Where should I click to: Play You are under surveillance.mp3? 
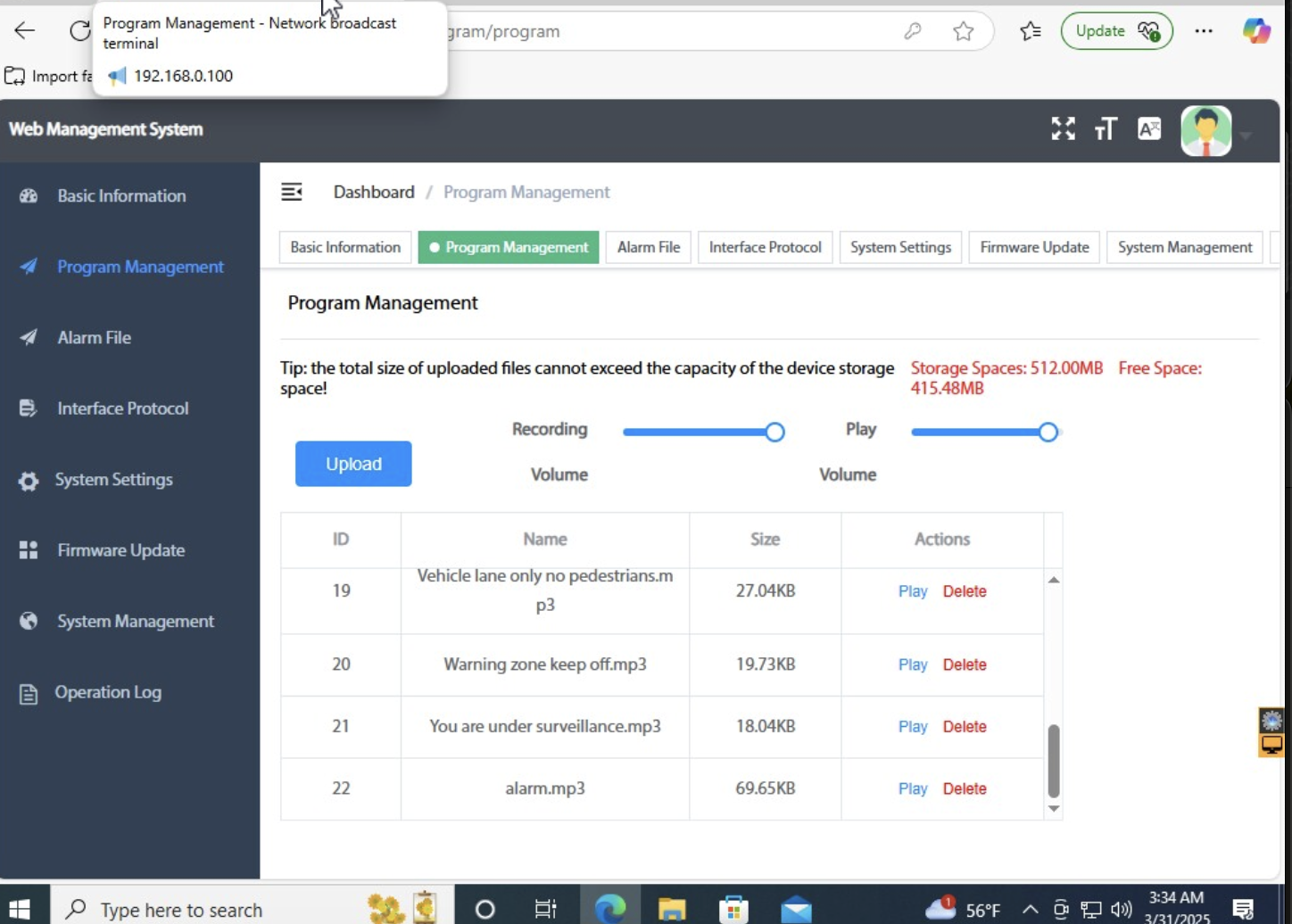[913, 727]
